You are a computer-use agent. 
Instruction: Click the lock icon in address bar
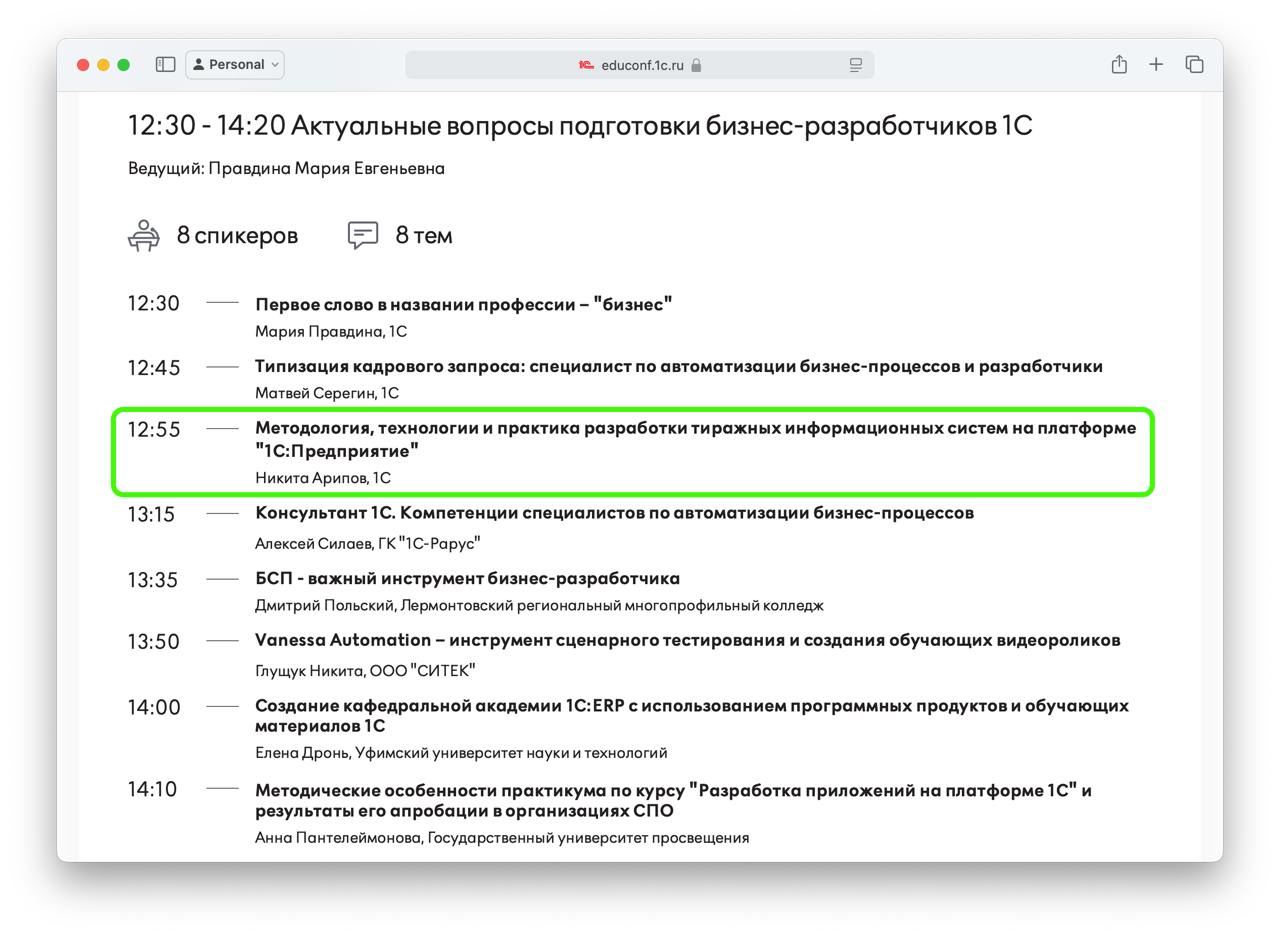click(696, 65)
